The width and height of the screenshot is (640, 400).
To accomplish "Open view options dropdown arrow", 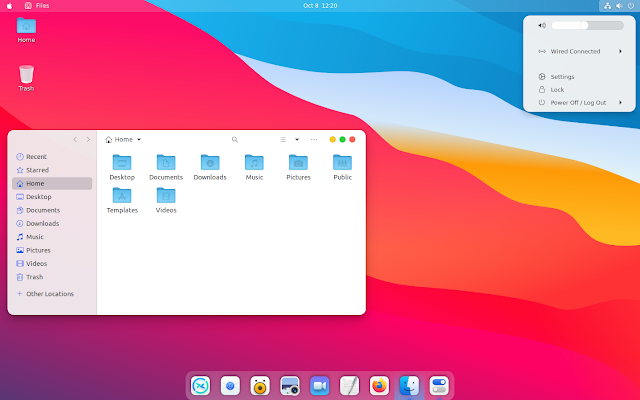I will pos(297,140).
